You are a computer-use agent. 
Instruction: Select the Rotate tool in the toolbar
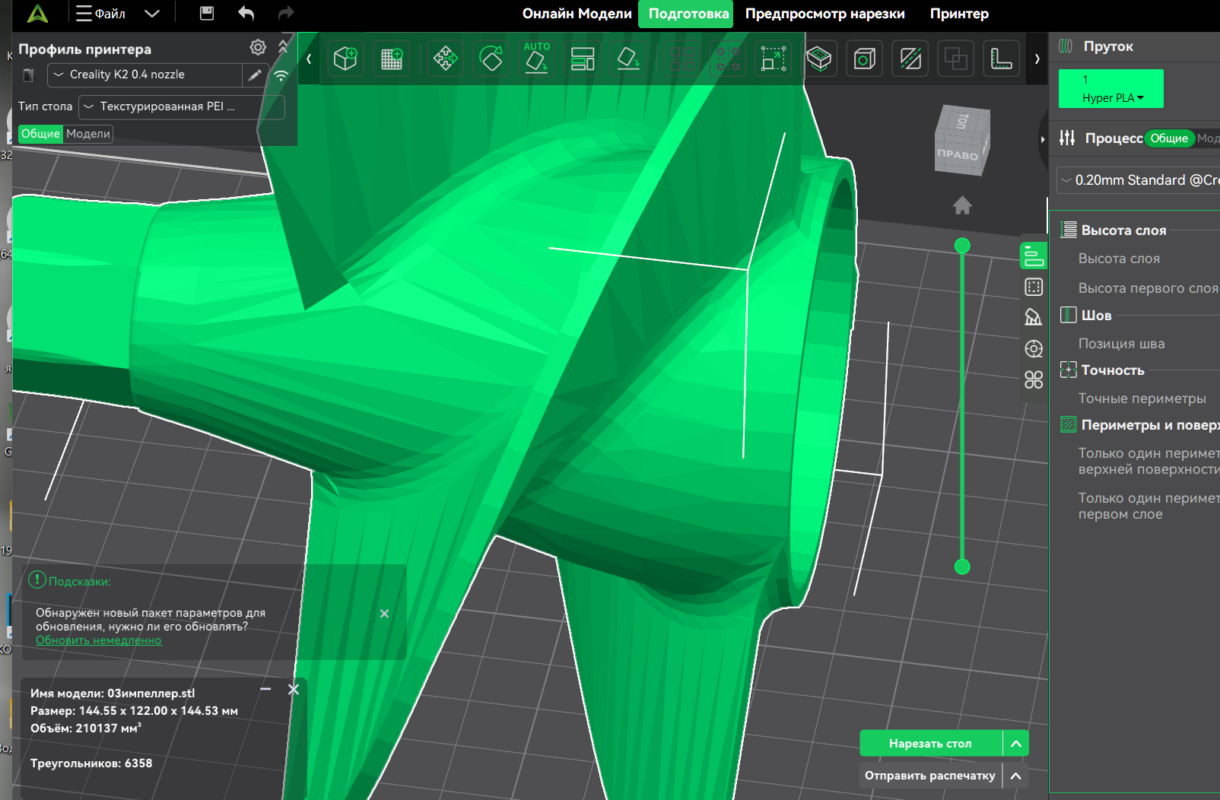[491, 60]
